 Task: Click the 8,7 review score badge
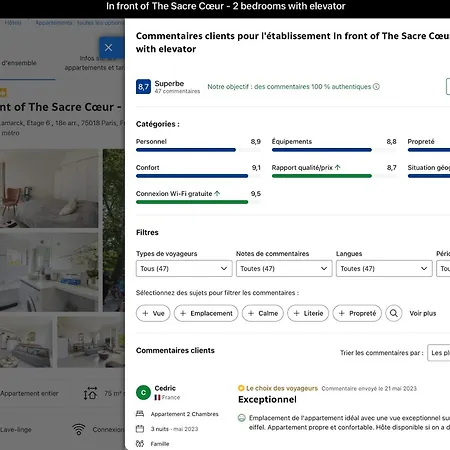tap(143, 87)
